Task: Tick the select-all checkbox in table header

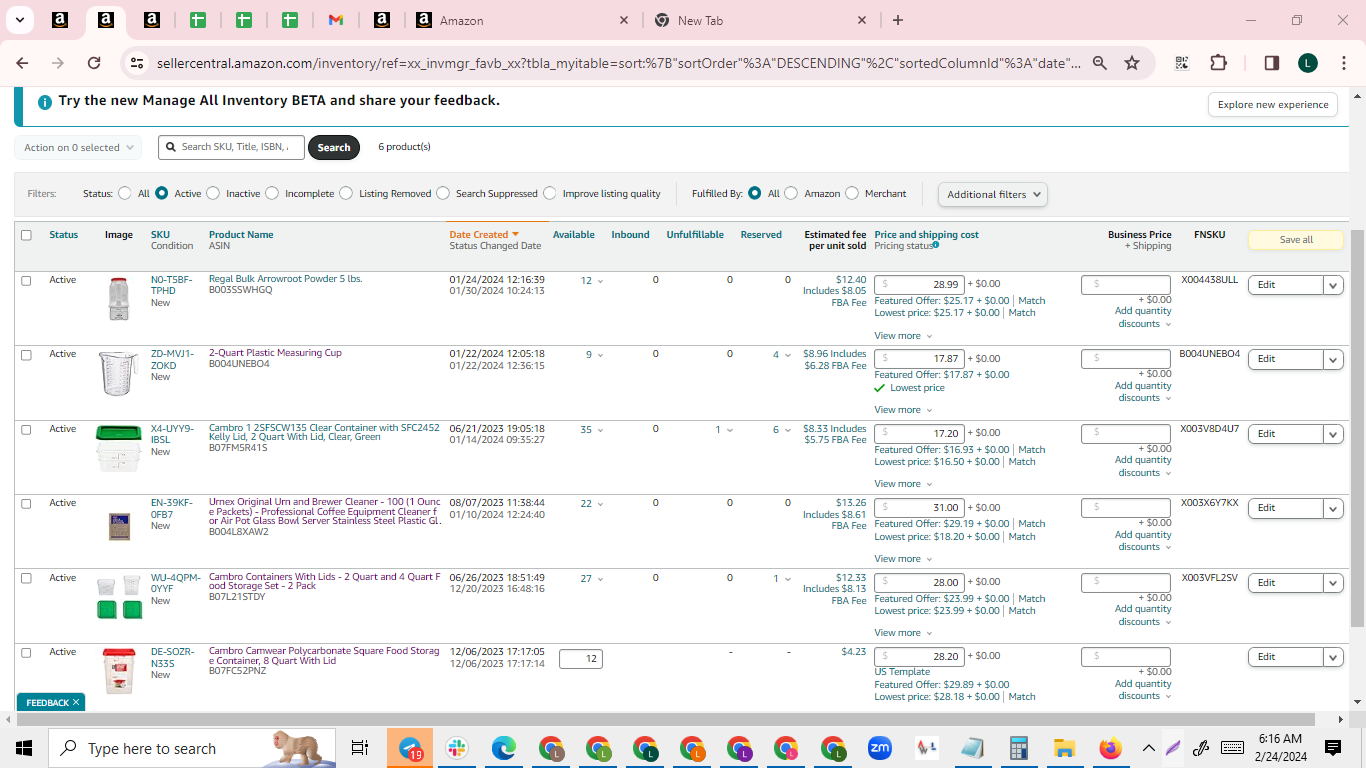Action: [x=26, y=235]
